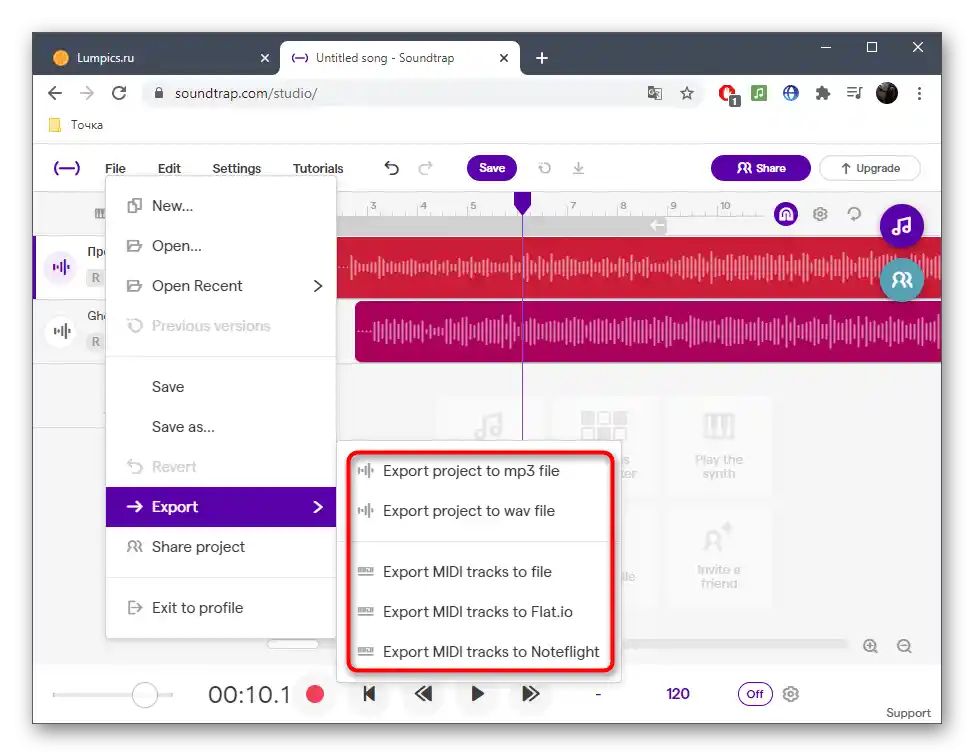The height and width of the screenshot is (756, 974).
Task: Fast forward the playback
Action: point(530,694)
